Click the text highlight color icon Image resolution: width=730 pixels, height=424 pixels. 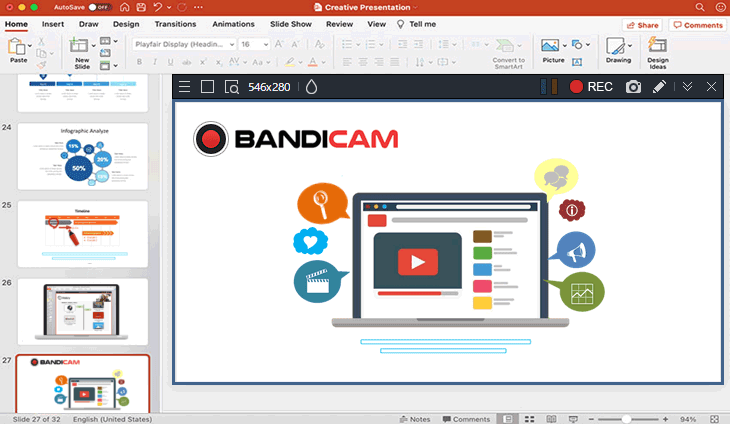click(290, 62)
